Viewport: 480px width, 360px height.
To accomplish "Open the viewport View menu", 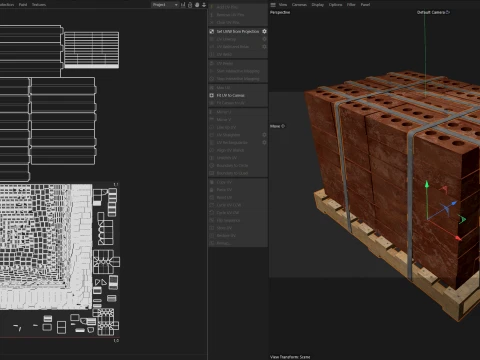I will [x=283, y=5].
